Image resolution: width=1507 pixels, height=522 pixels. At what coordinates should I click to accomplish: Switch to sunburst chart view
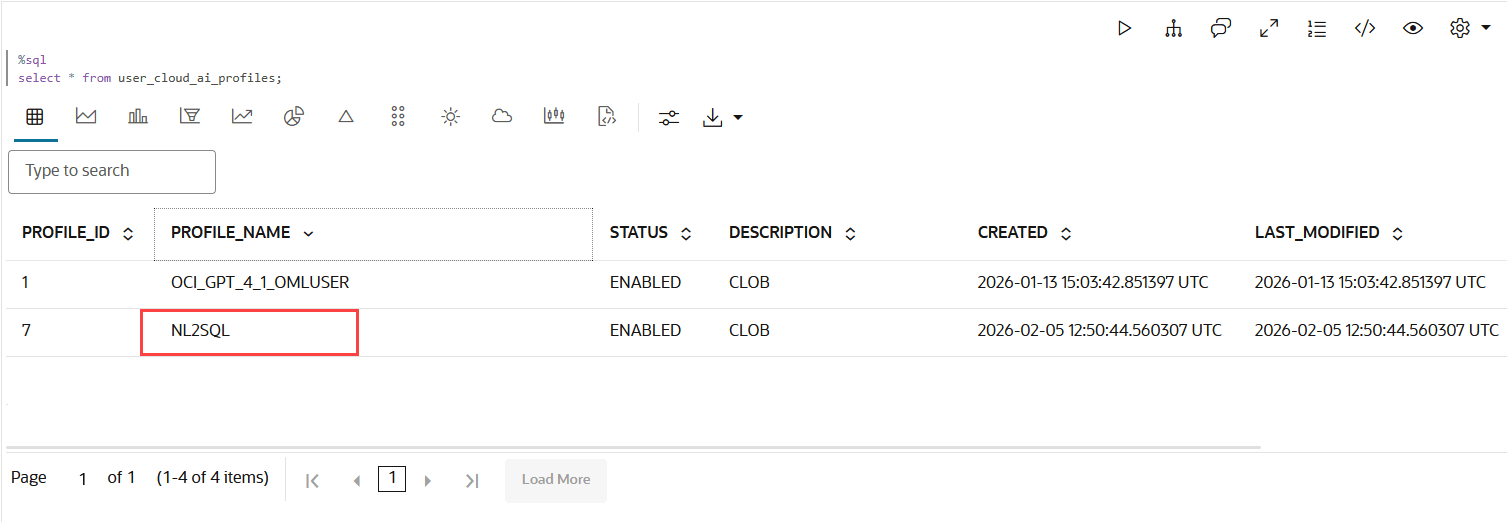[451, 117]
